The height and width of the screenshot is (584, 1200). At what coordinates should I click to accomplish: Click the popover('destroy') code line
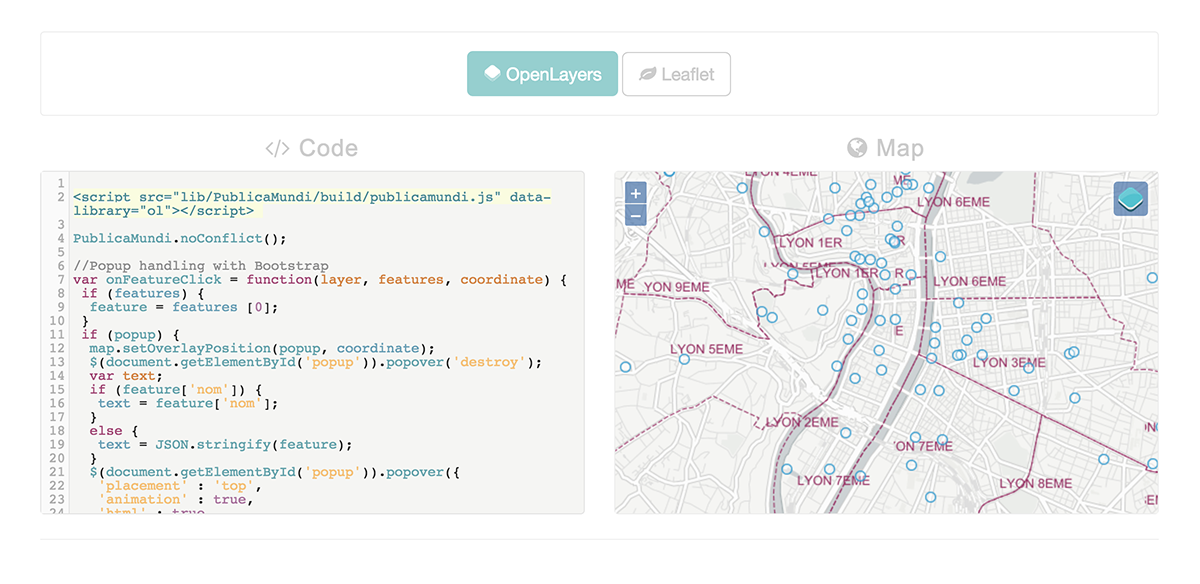tap(315, 362)
